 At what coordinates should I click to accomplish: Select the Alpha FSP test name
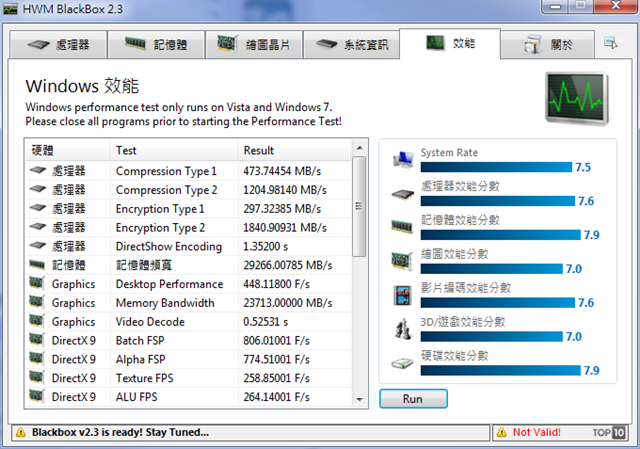(x=140, y=359)
